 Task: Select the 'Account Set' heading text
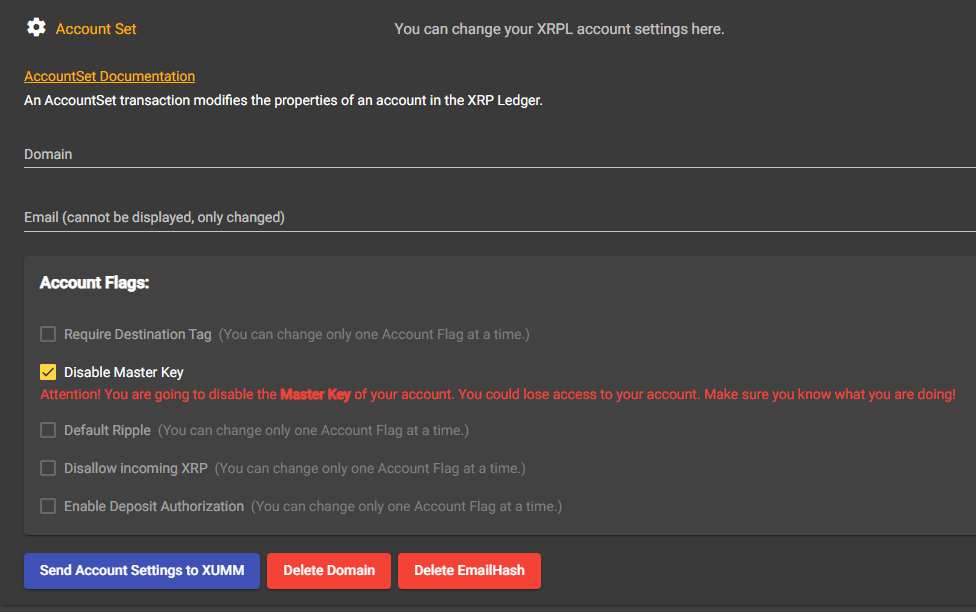(x=96, y=29)
